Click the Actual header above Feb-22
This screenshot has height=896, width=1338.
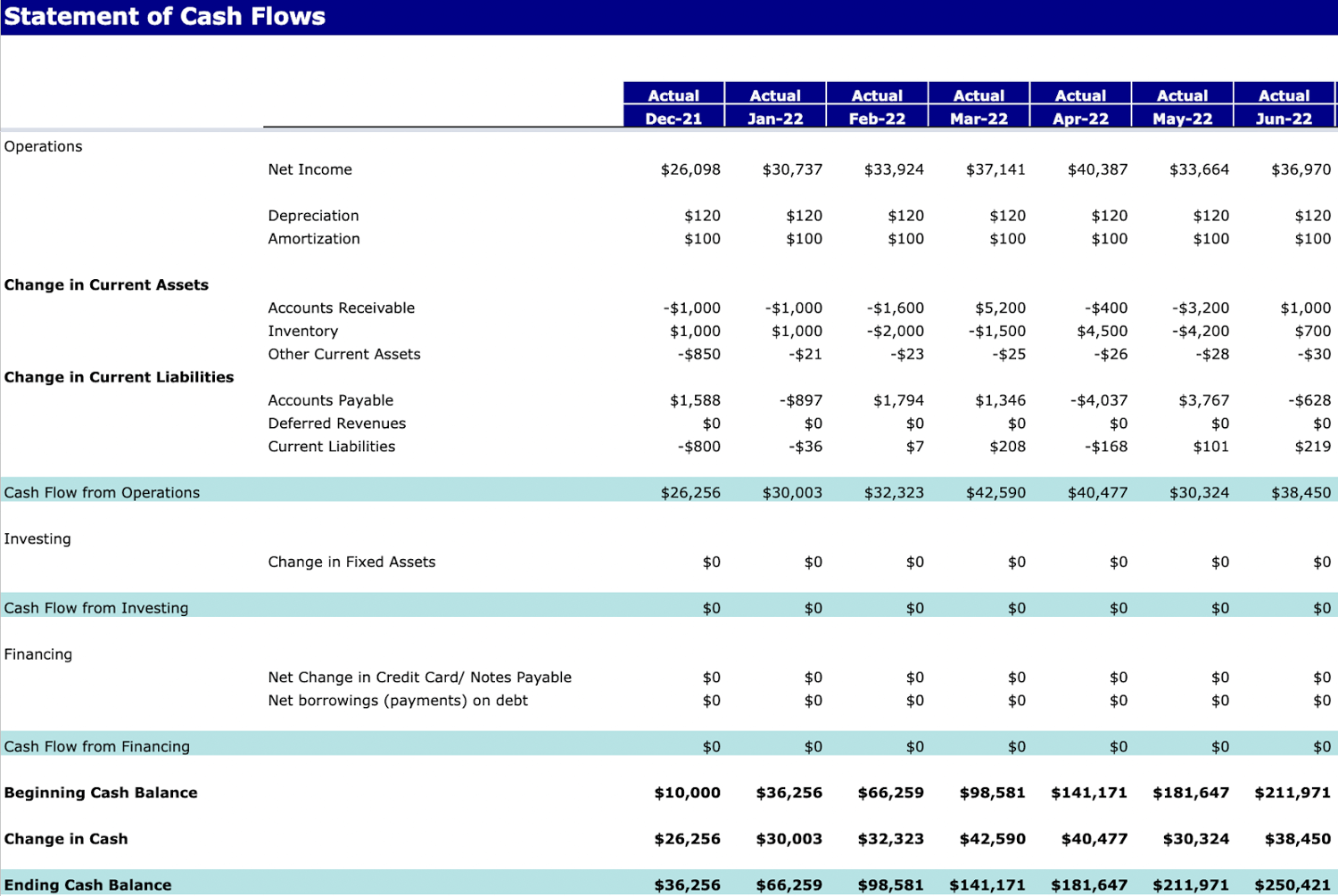click(x=877, y=95)
